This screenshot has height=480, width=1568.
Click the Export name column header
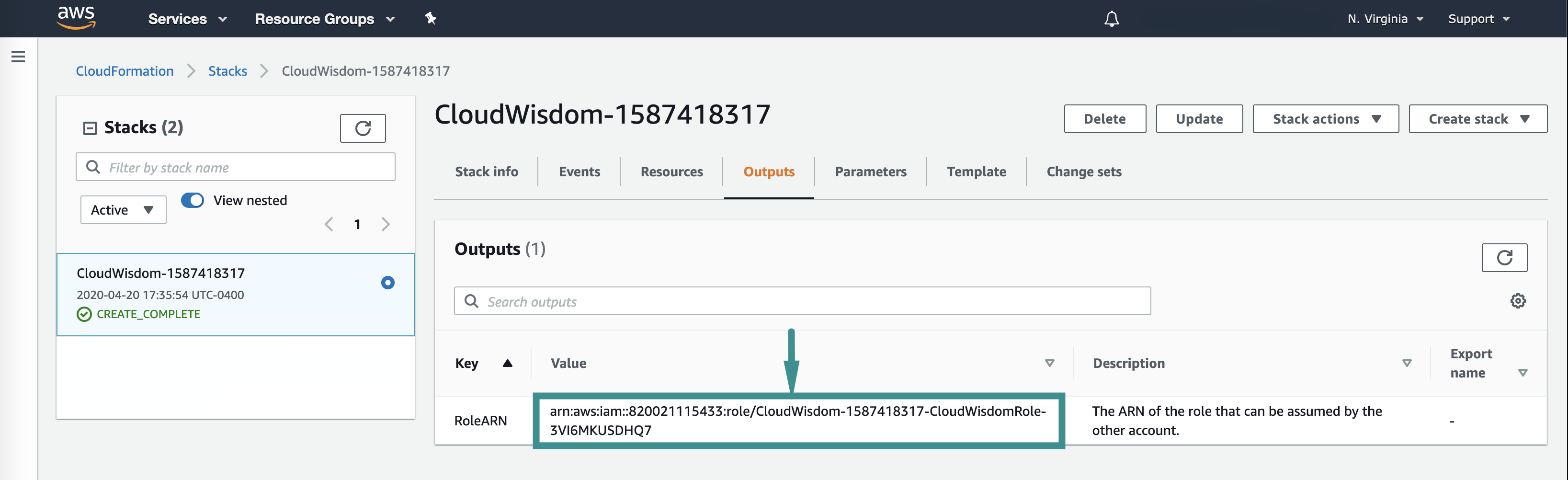click(x=1471, y=363)
